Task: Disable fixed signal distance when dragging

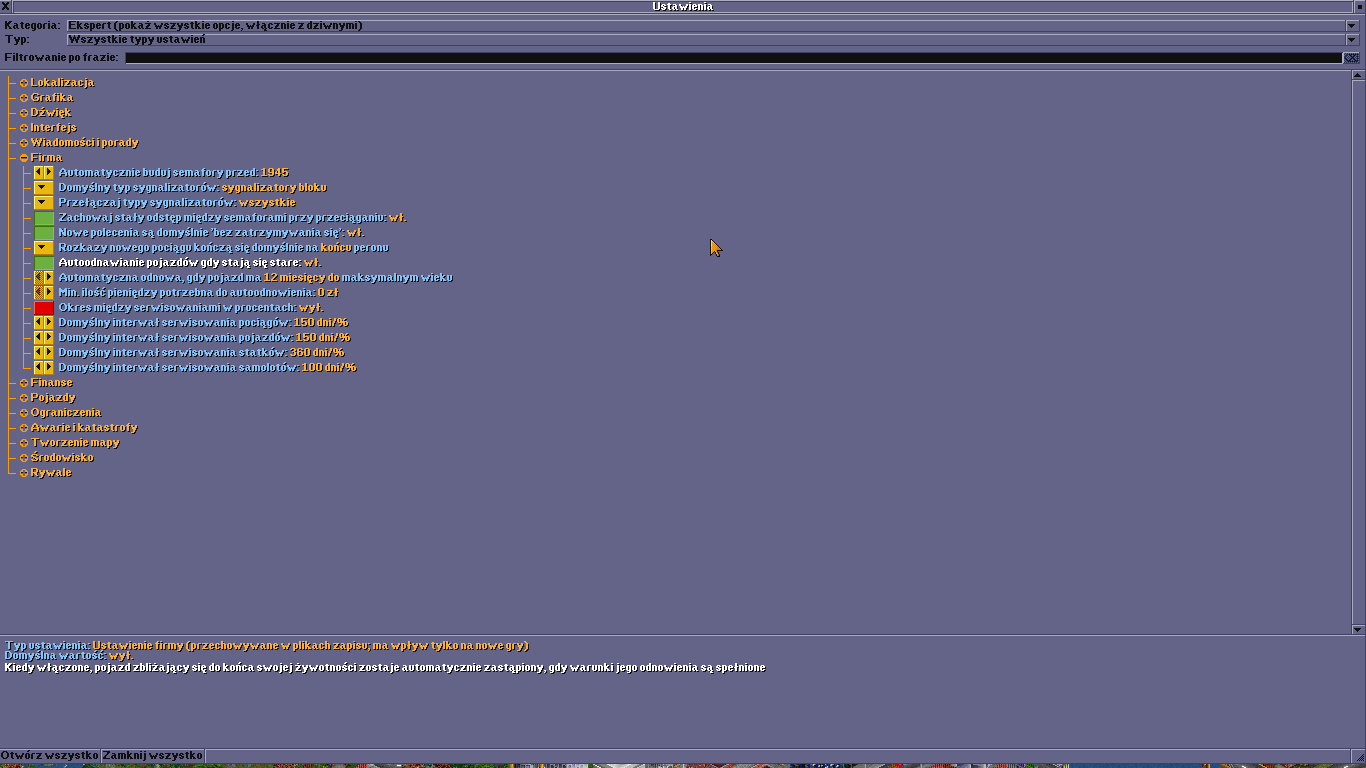Action: (44, 217)
